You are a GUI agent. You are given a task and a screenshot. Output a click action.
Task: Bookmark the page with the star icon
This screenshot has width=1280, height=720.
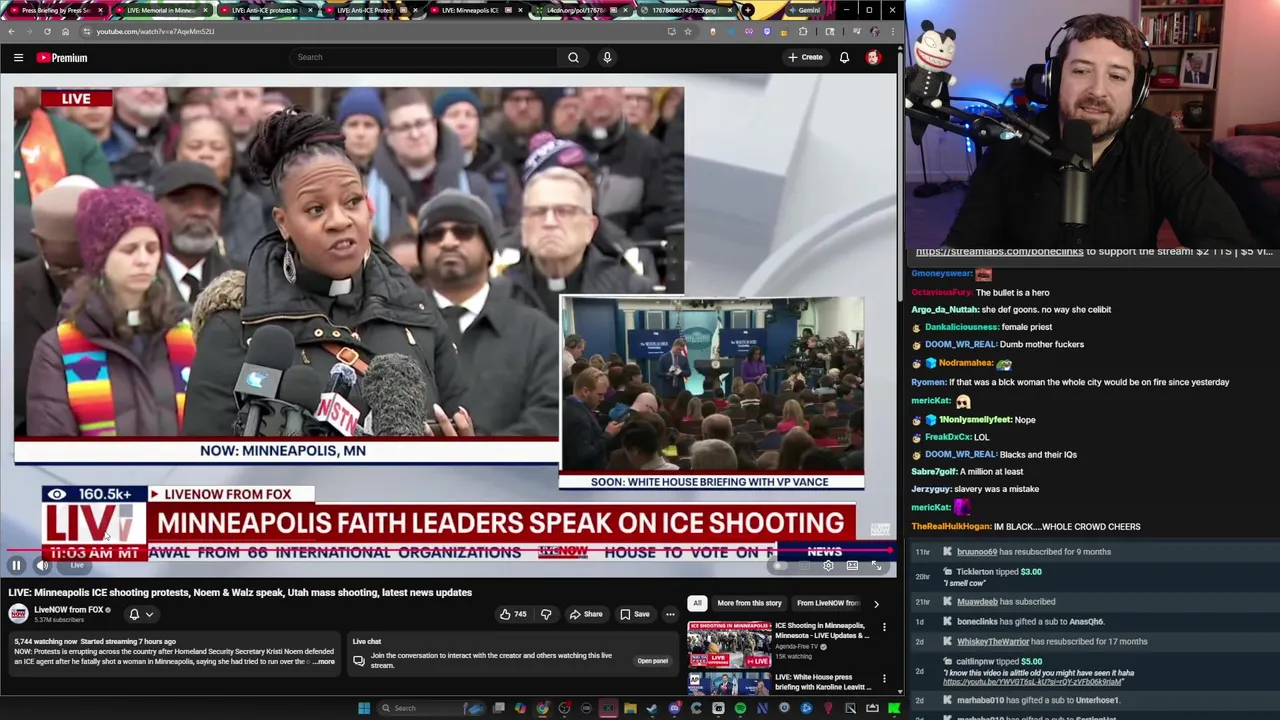click(x=688, y=31)
